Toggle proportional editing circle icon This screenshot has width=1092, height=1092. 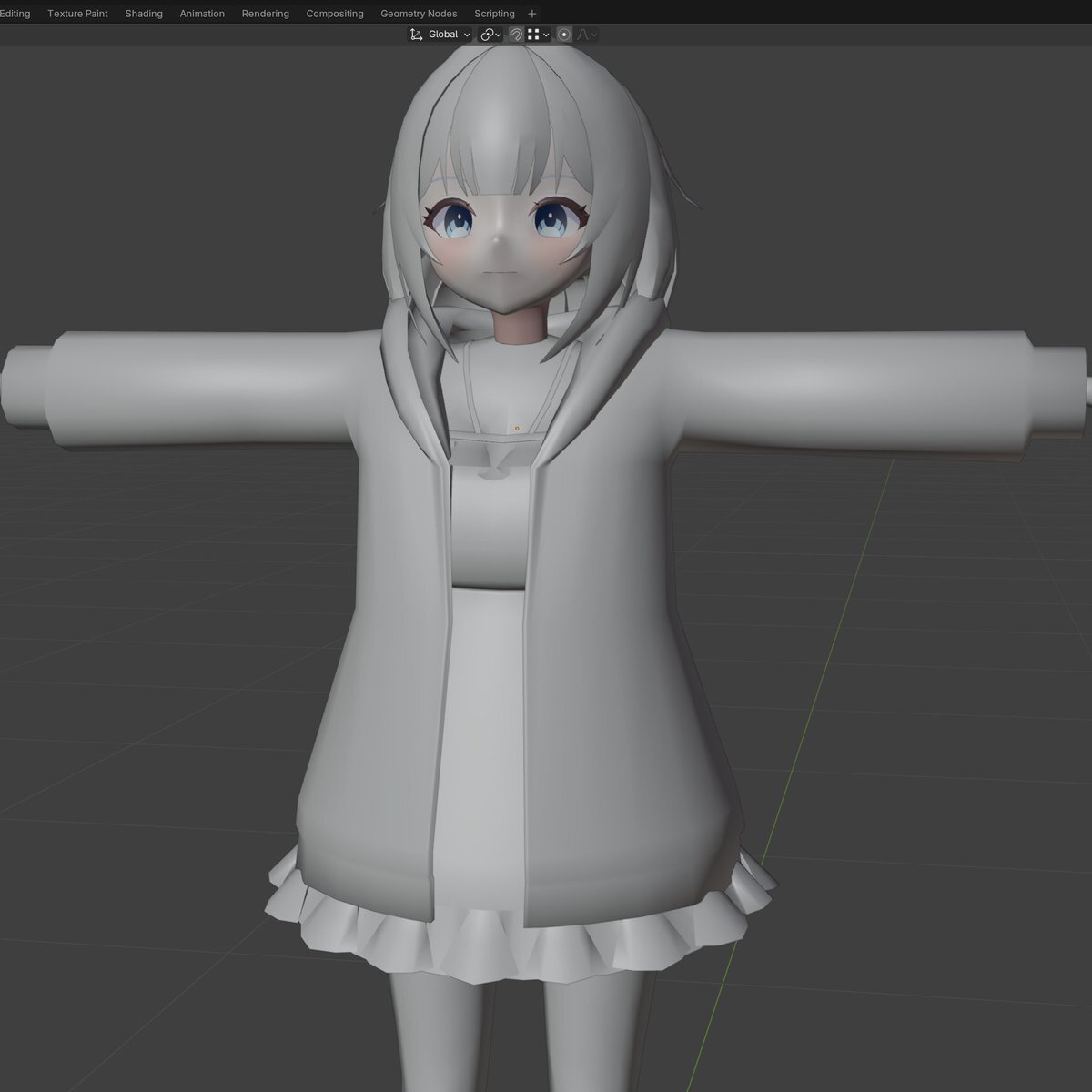(564, 35)
